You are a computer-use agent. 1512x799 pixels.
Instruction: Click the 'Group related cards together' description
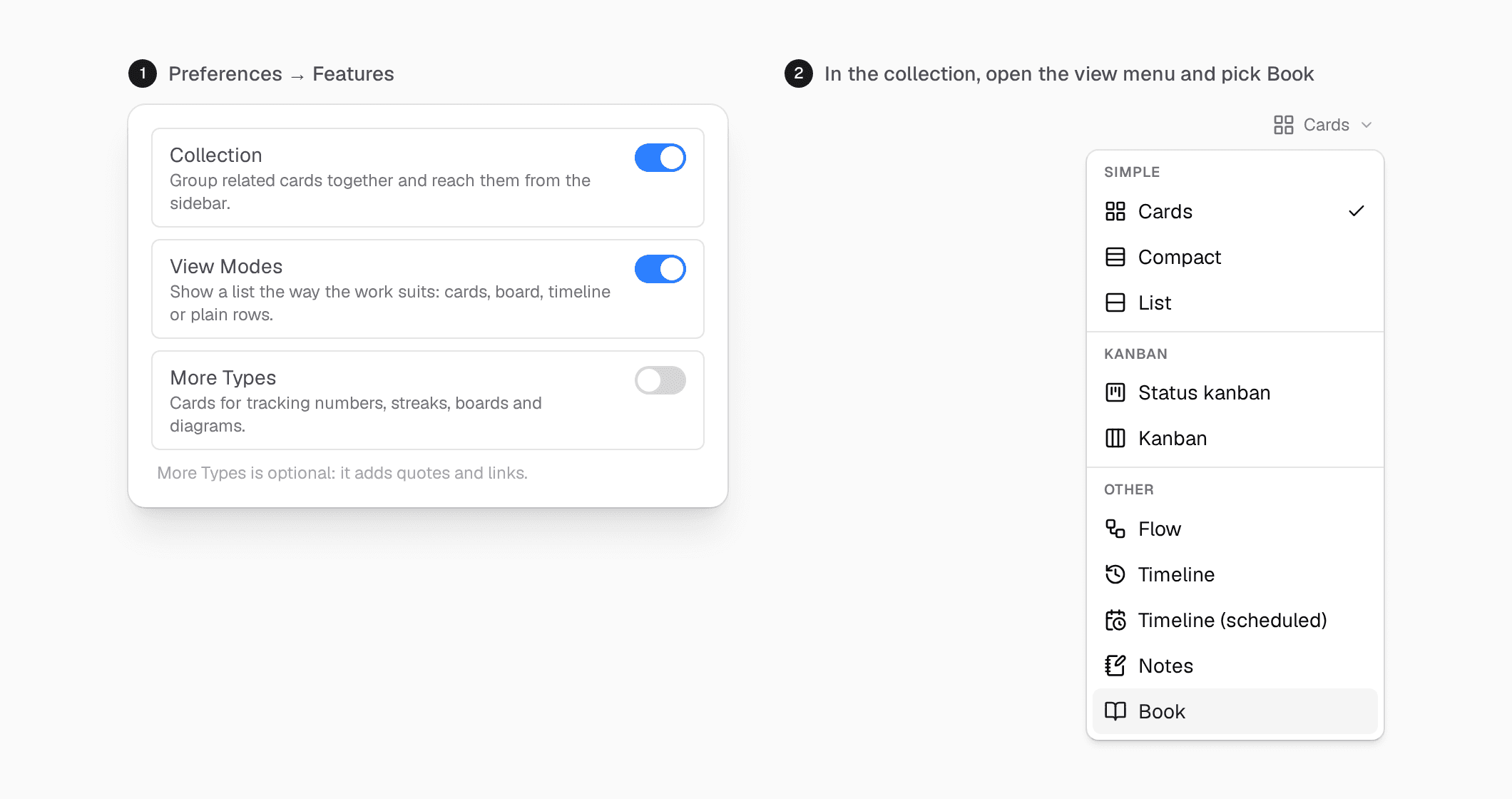[380, 192]
